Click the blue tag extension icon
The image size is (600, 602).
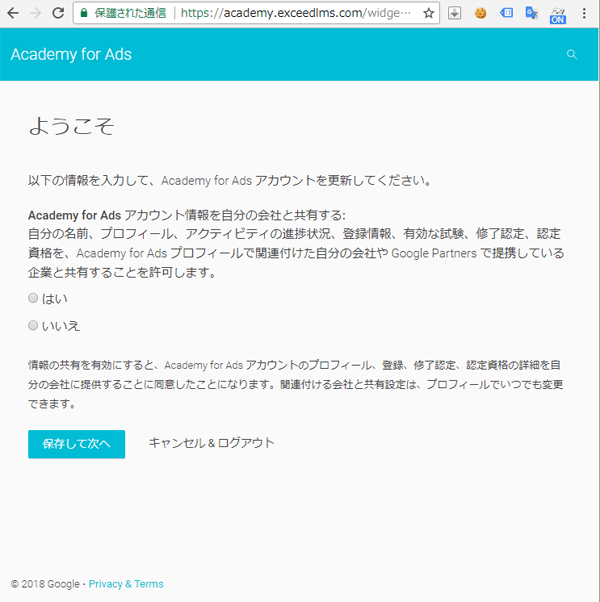tap(506, 13)
